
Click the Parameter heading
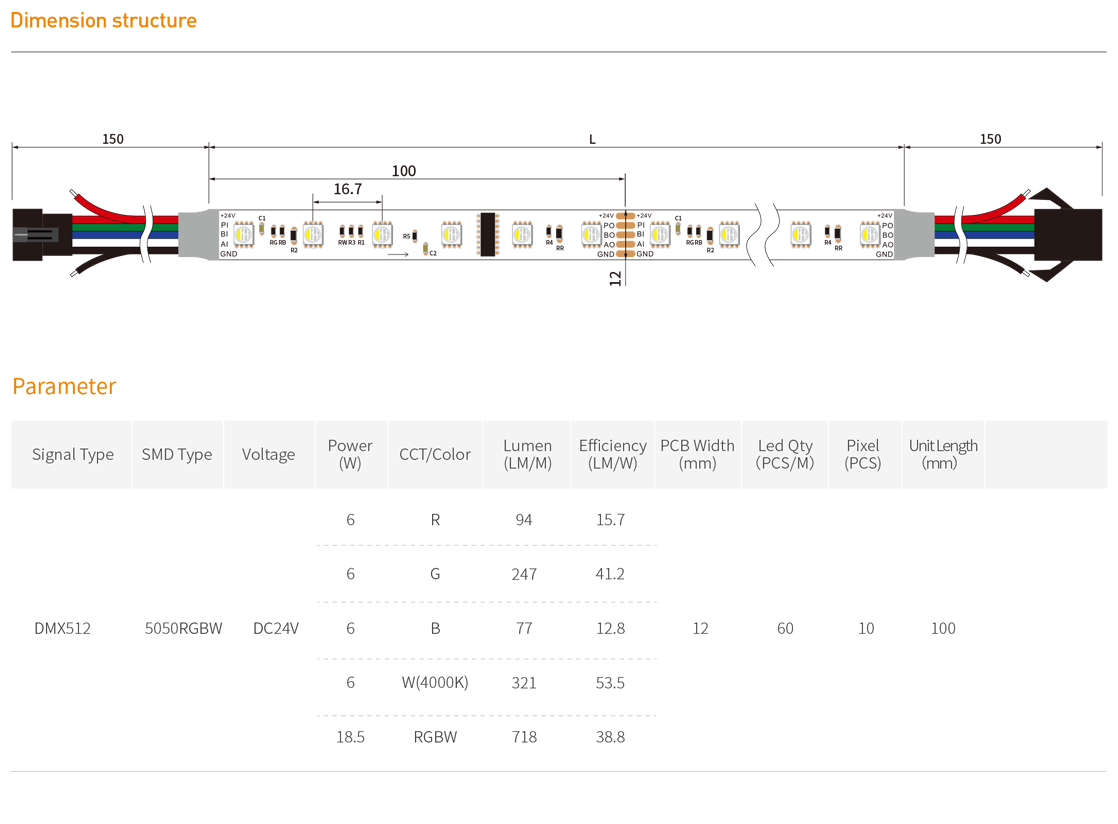[64, 386]
